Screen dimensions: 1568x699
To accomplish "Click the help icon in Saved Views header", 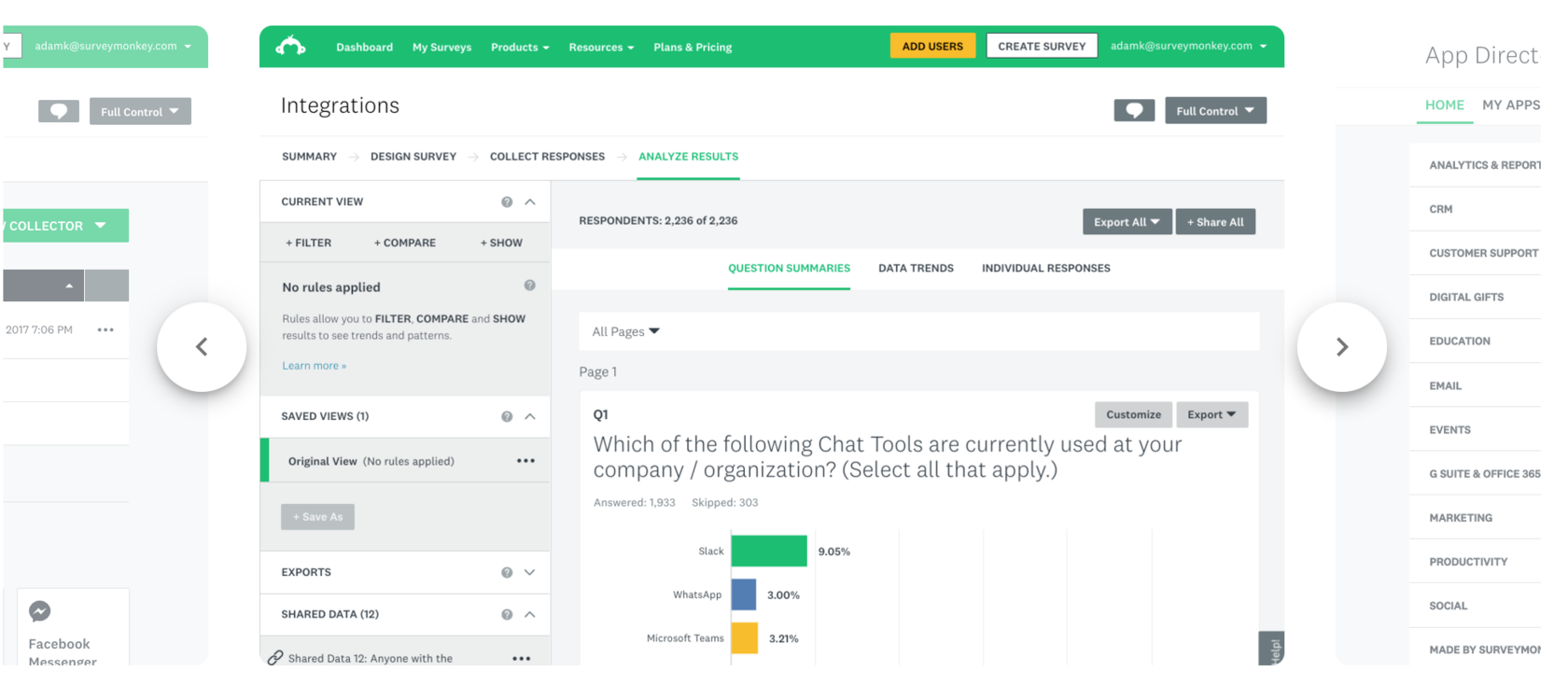I will pyautogui.click(x=507, y=416).
